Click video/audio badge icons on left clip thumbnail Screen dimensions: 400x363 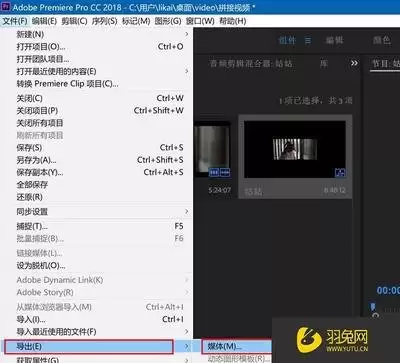pyautogui.click(x=219, y=172)
